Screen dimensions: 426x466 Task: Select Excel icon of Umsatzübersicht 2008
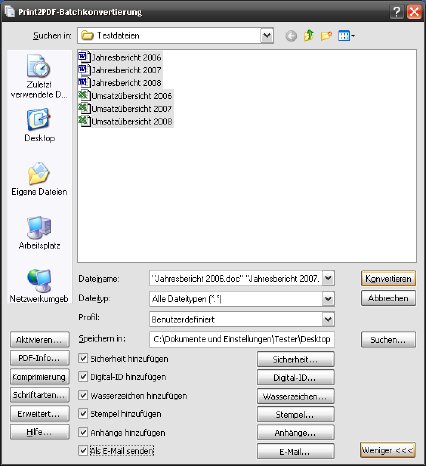click(x=84, y=121)
